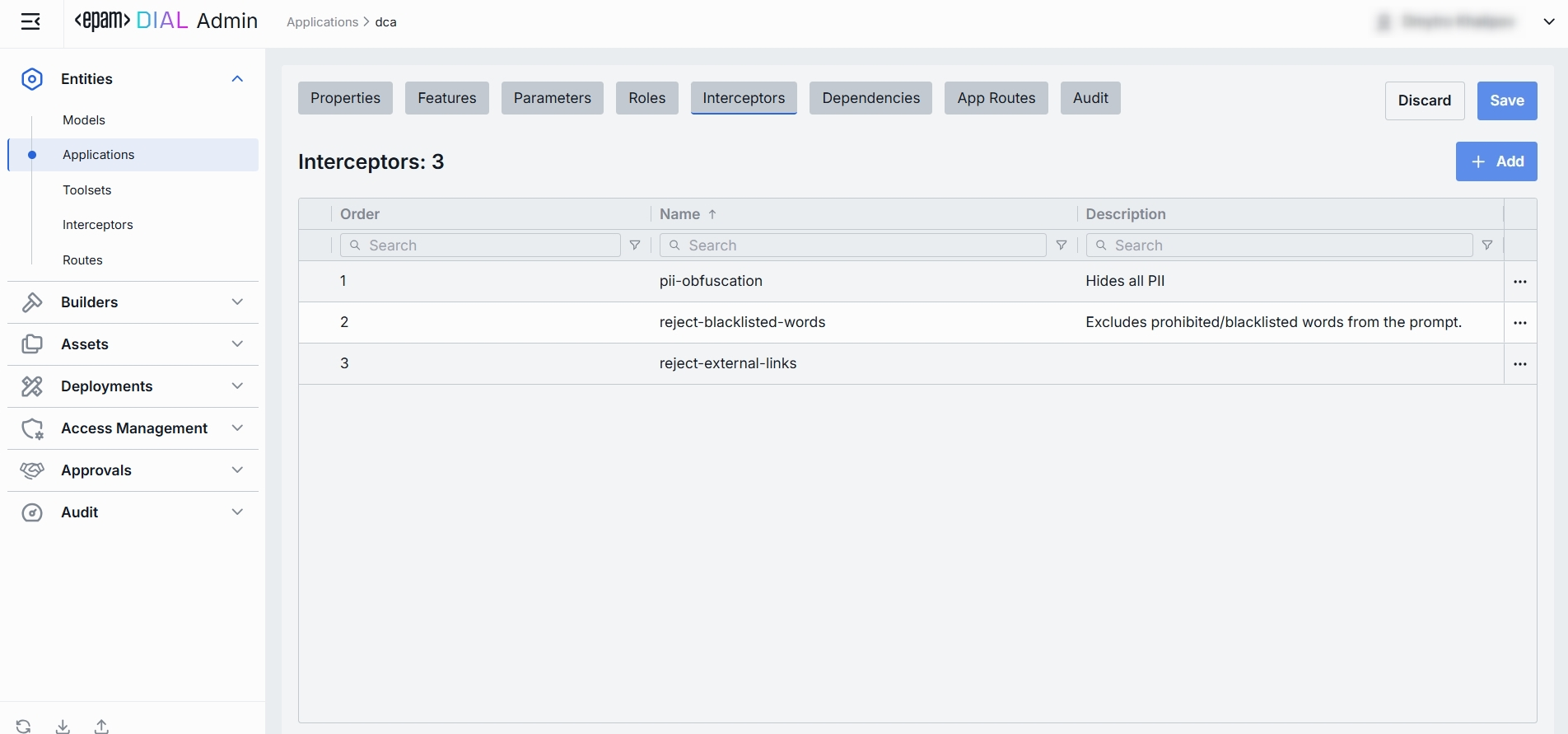Click the Save button
Screen dimensions: 1568x734
point(1506,101)
